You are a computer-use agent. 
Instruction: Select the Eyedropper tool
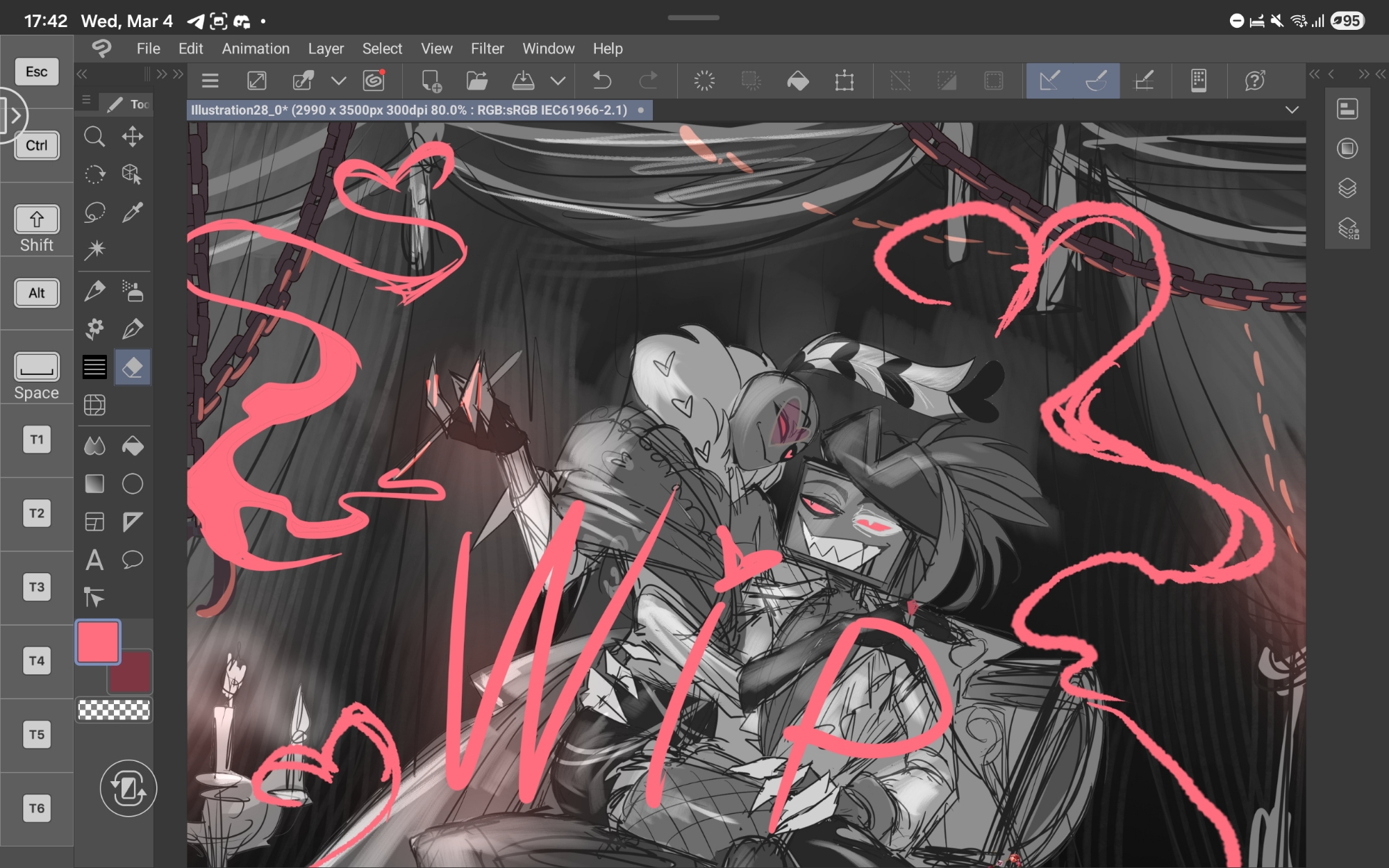coord(133,212)
